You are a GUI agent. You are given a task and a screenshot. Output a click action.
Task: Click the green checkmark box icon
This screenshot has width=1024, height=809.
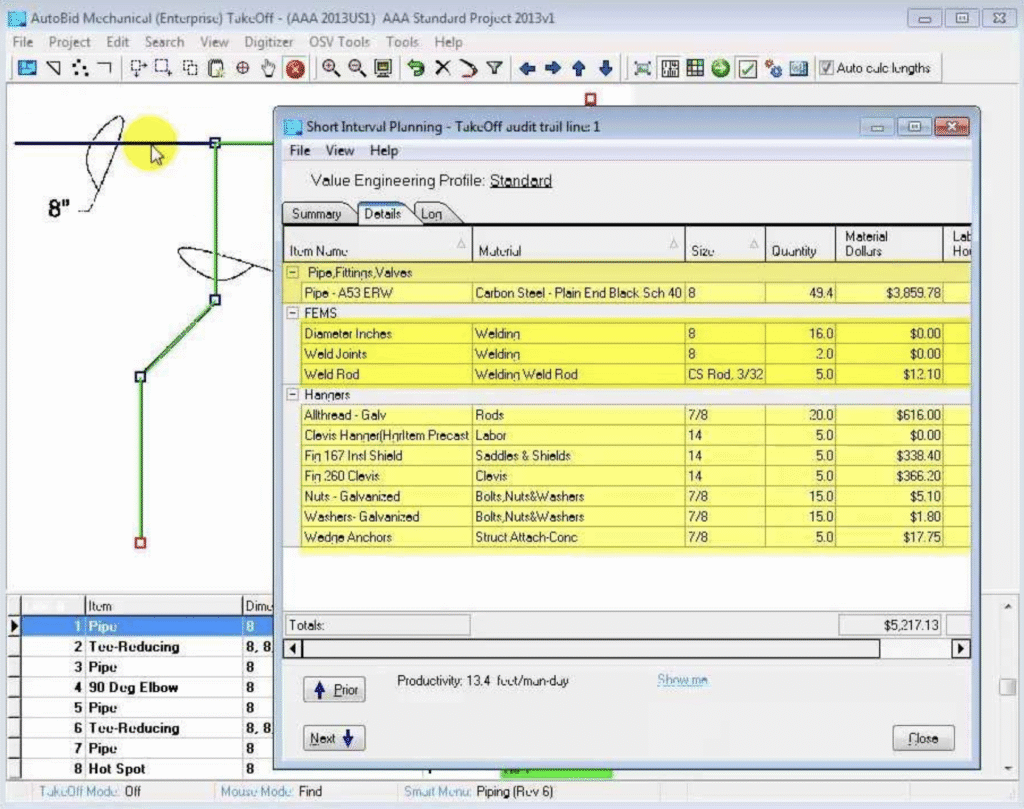(x=747, y=68)
